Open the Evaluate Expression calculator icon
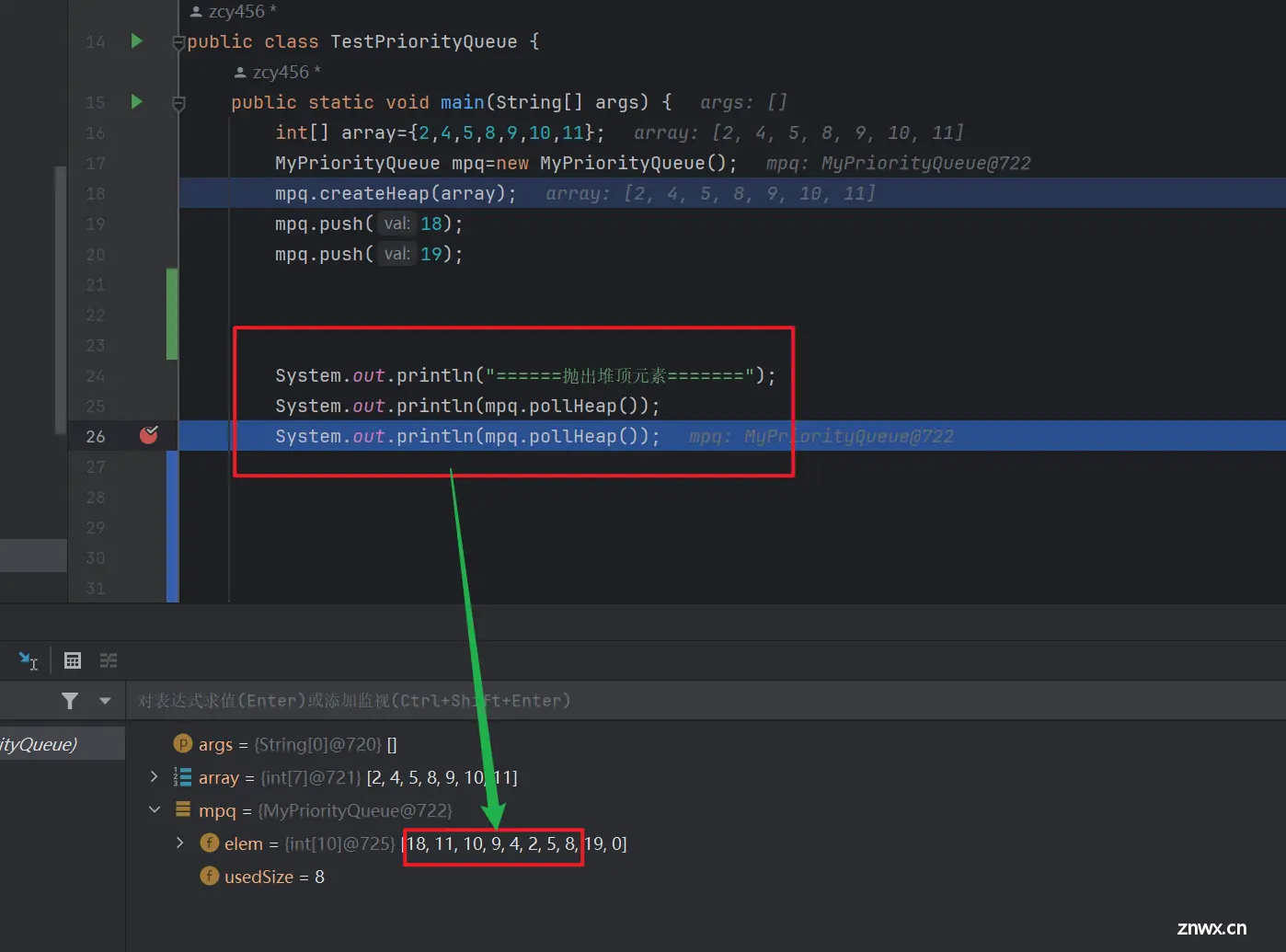 (73, 660)
